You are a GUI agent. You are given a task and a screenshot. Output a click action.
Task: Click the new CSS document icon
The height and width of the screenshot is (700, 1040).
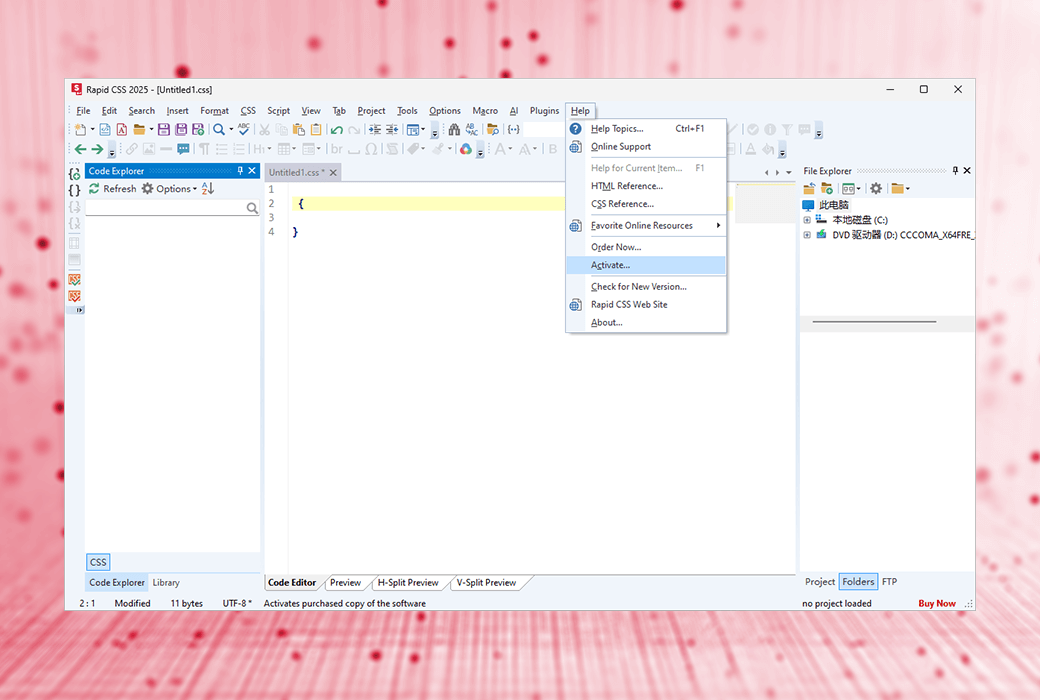click(122, 129)
